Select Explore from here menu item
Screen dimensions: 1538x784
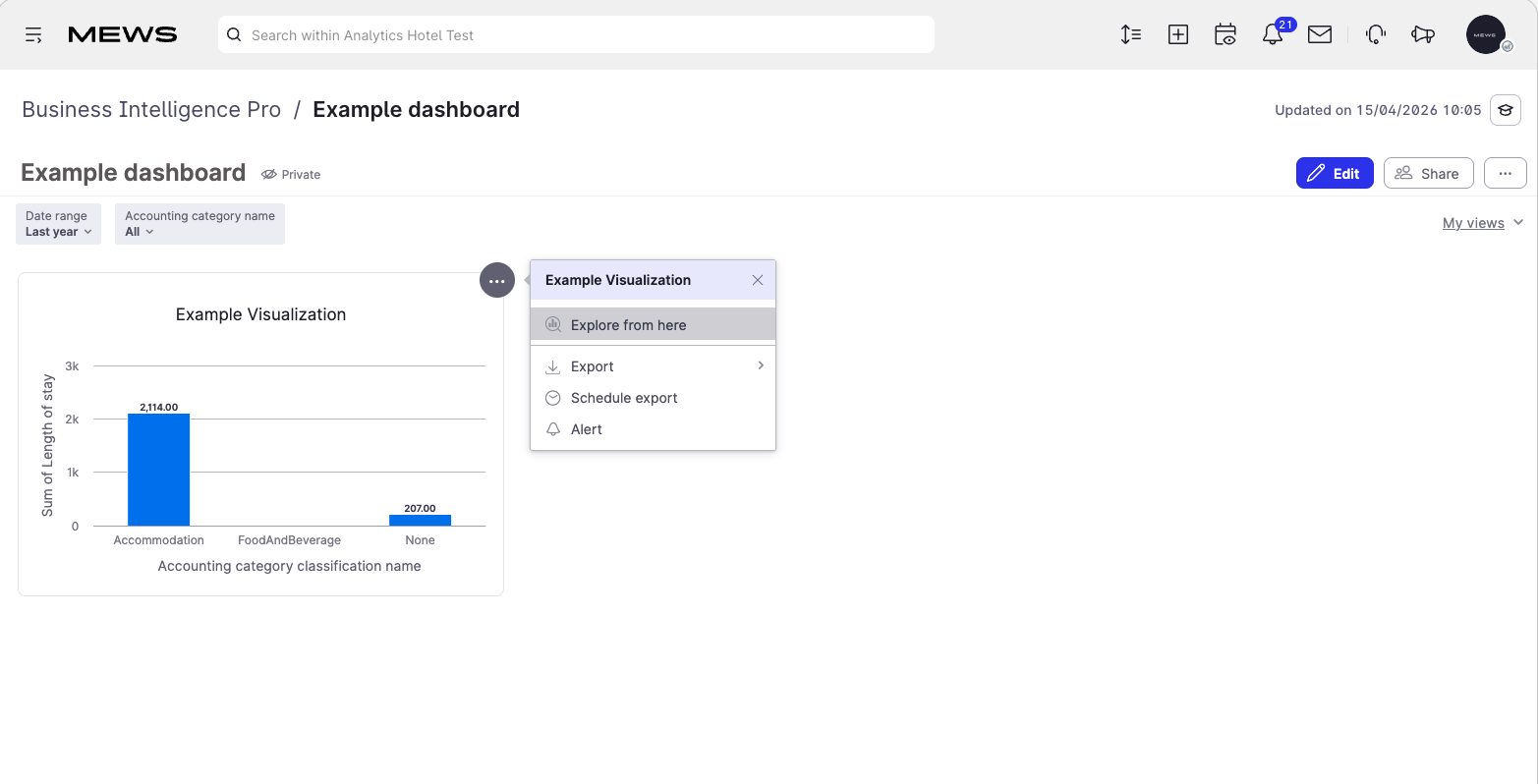(x=654, y=325)
